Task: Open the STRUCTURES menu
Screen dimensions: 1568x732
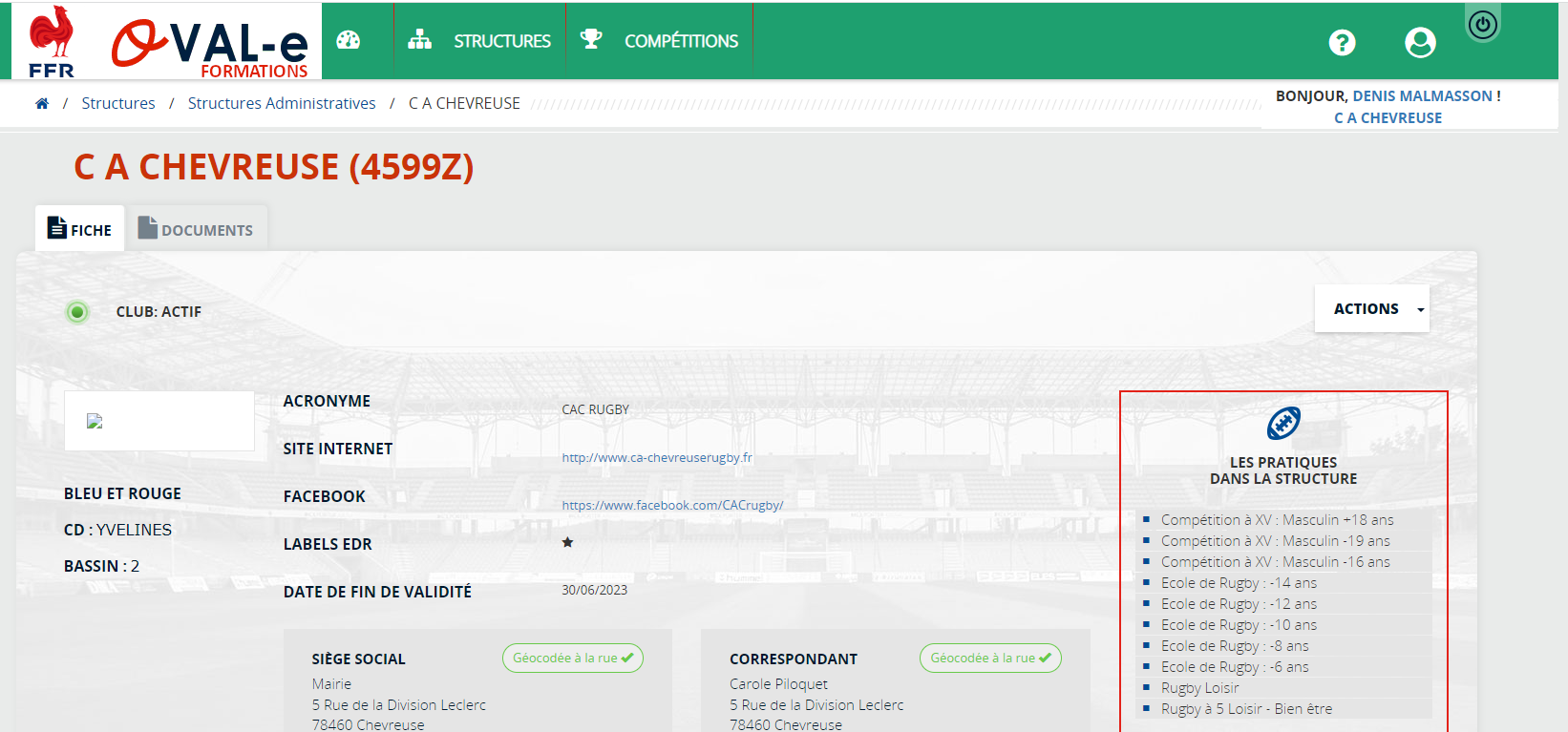Action: pyautogui.click(x=502, y=41)
